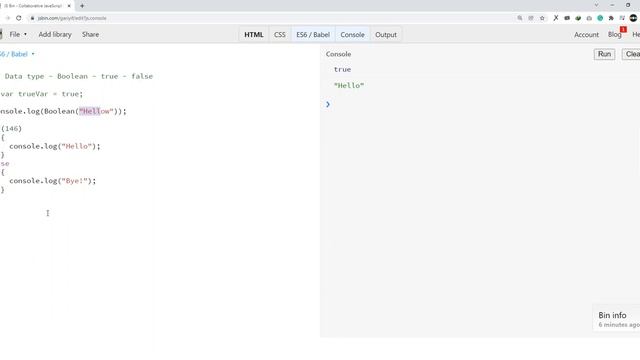Image resolution: width=640 pixels, height=360 pixels.
Task: Open a new browser tab
Action: (82, 6)
